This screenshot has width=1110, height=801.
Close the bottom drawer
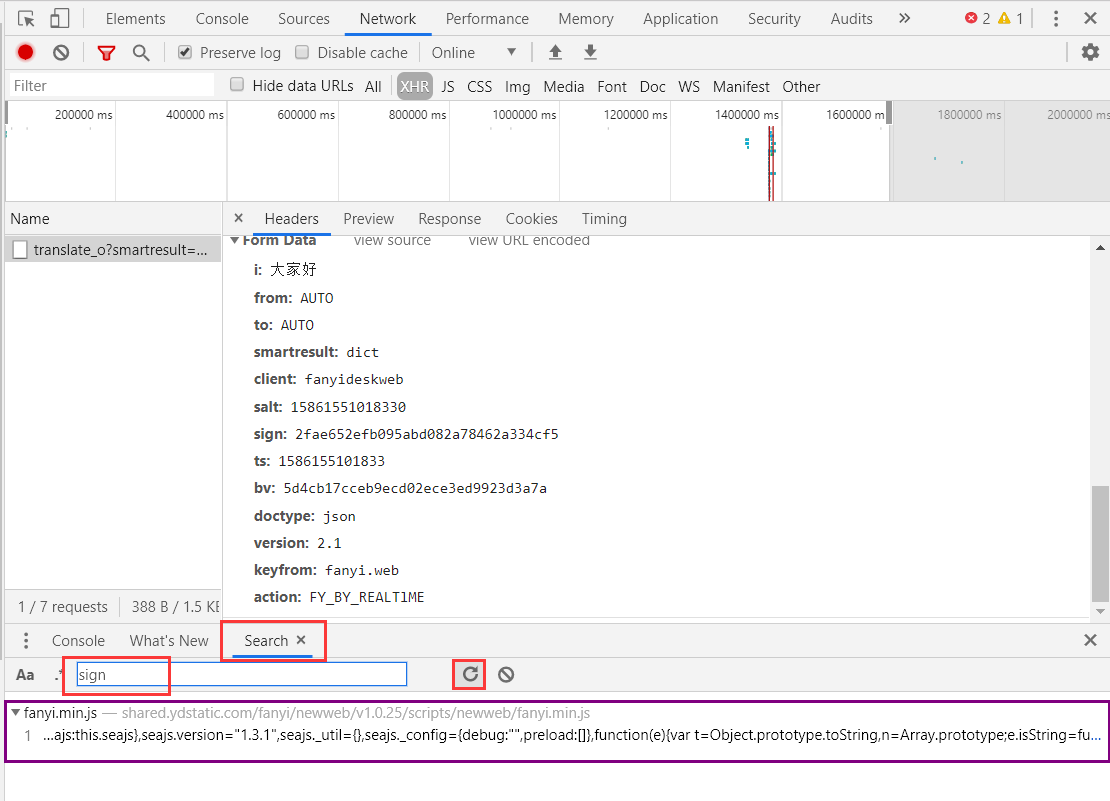click(1090, 640)
